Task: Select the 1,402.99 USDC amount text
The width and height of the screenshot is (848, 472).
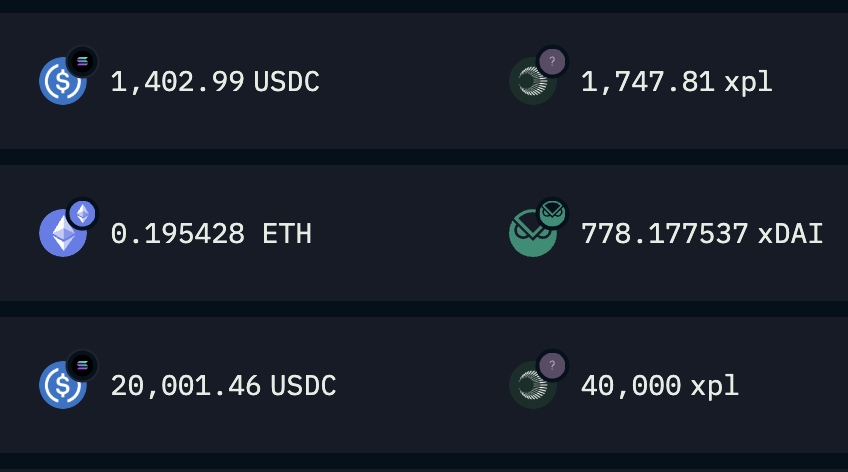Action: tap(215, 82)
